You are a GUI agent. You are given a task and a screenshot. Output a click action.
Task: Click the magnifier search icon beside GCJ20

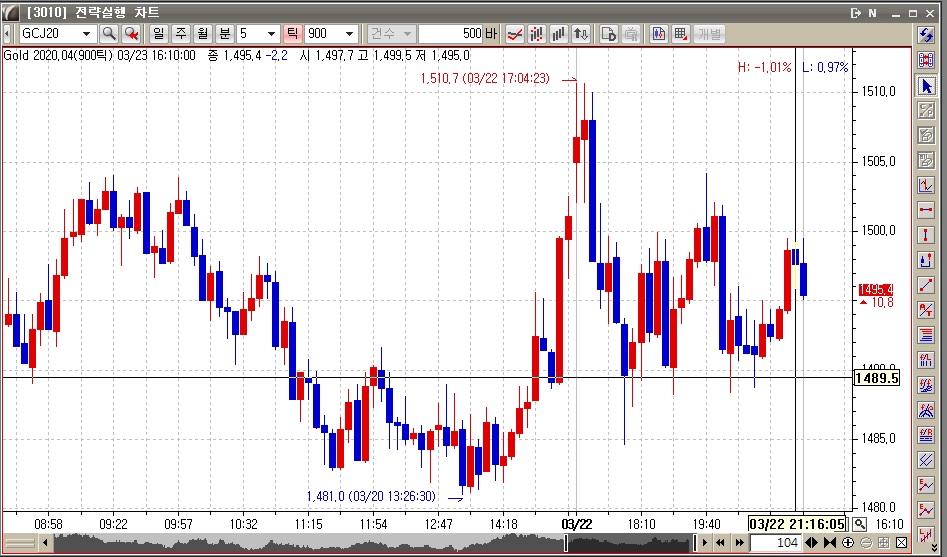click(x=109, y=34)
